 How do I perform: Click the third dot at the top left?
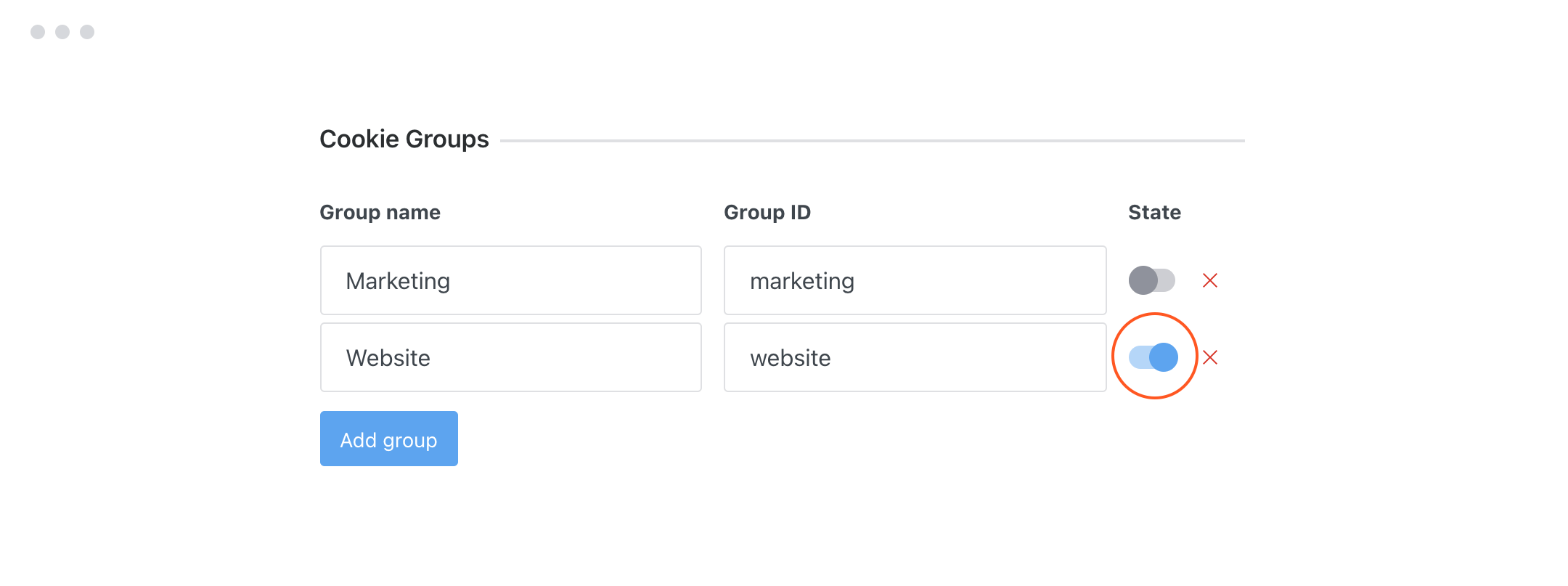point(87,31)
